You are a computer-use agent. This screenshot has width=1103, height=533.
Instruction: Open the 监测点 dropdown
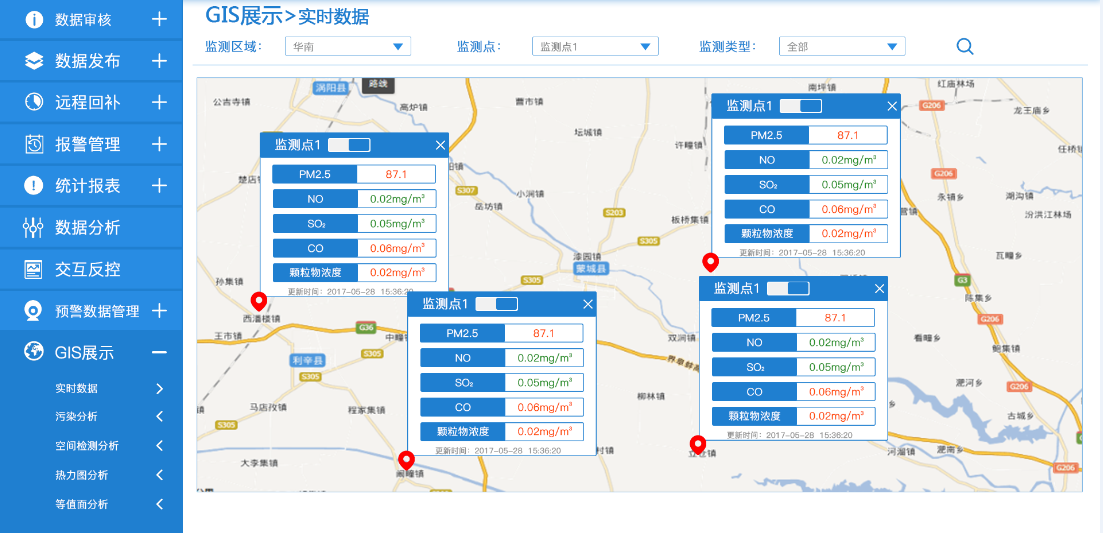[x=595, y=46]
